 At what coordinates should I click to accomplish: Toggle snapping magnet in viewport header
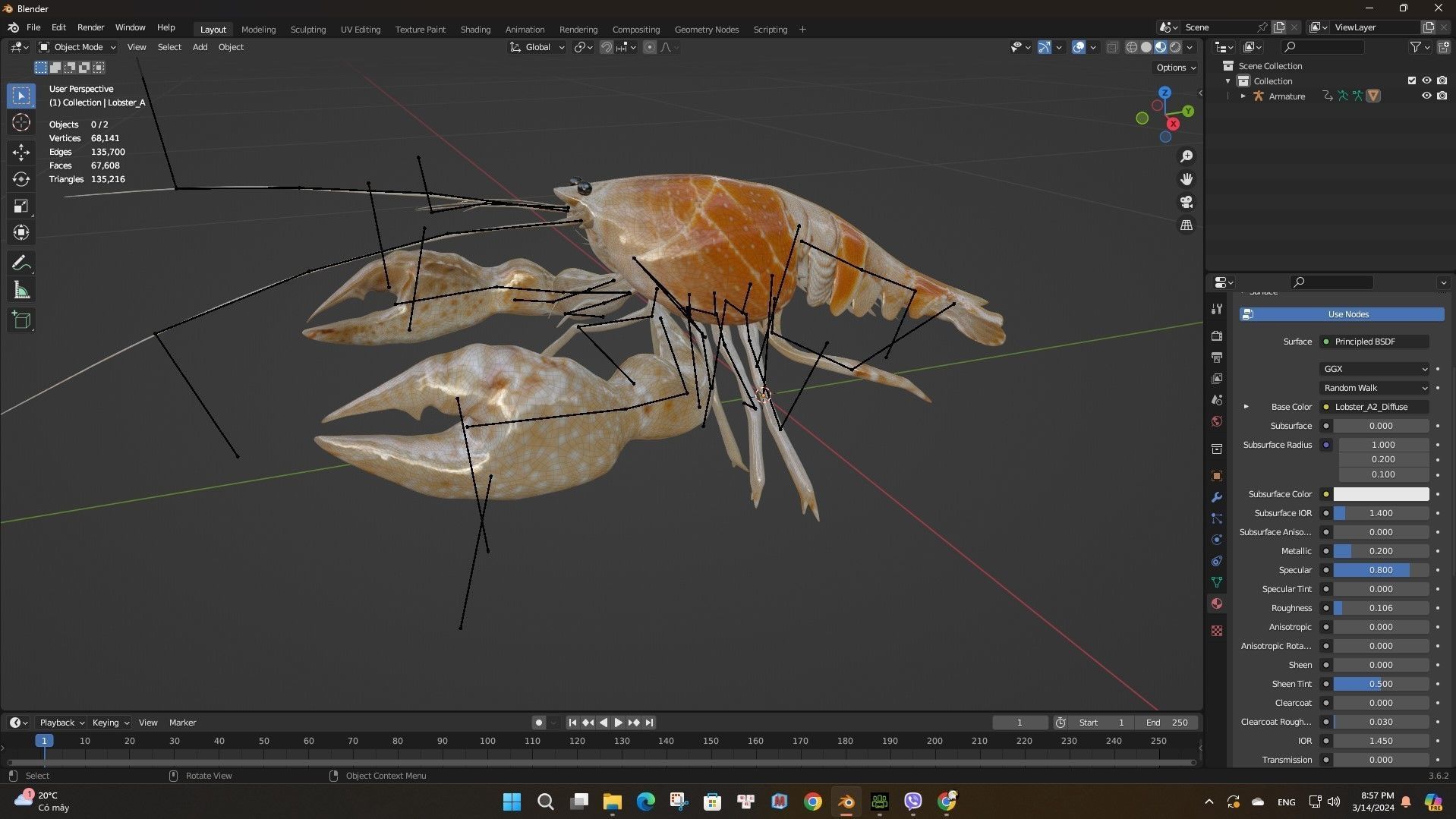point(607,47)
